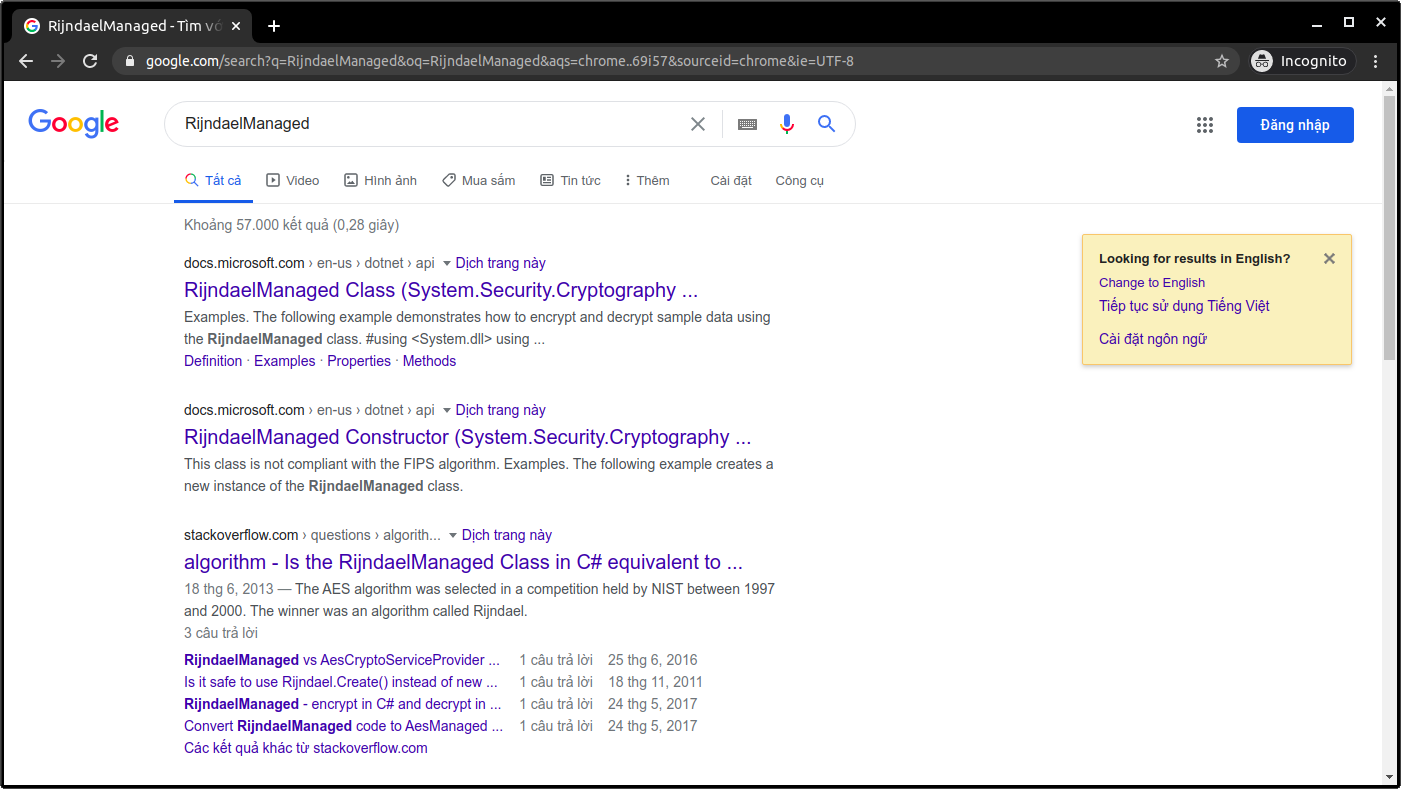Open Công cụ tools menu
Viewport: 1401px width, 789px height.
(x=799, y=180)
